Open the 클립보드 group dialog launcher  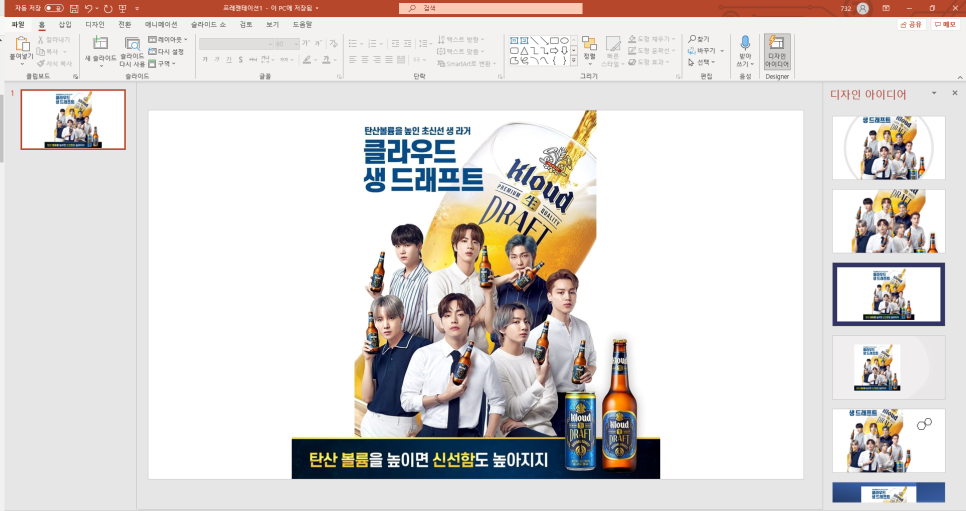coord(76,77)
